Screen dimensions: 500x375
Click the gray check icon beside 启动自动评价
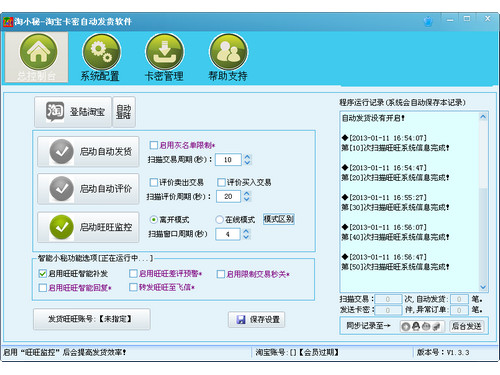(x=61, y=189)
